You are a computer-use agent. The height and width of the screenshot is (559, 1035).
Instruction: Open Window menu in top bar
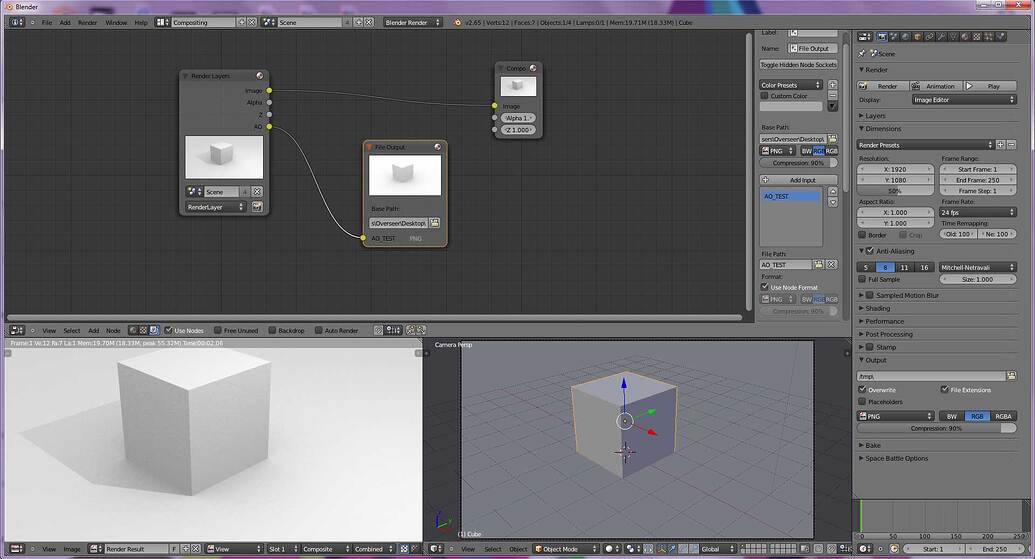click(116, 22)
